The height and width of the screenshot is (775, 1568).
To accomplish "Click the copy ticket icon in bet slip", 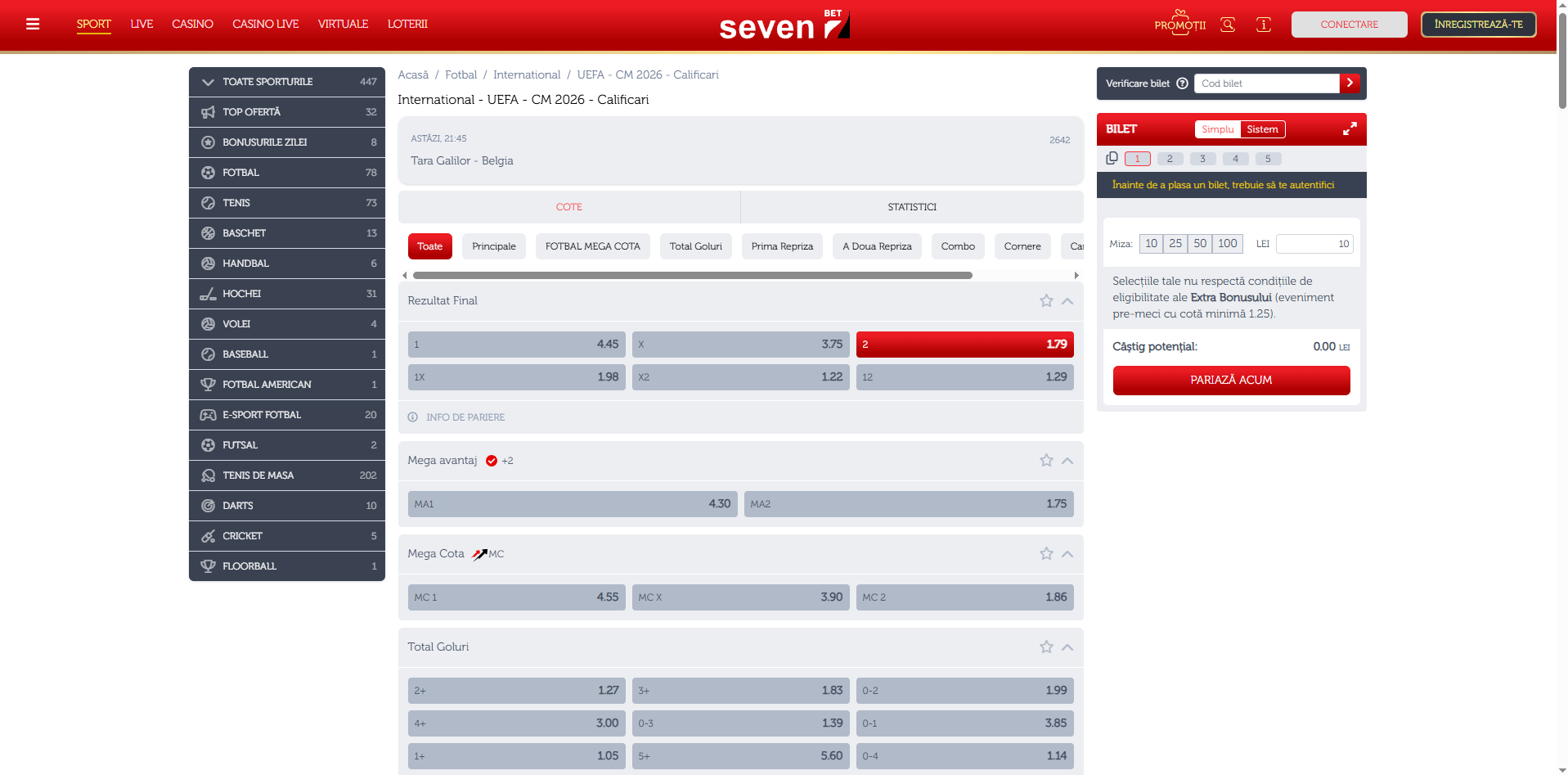I will 1112,159.
